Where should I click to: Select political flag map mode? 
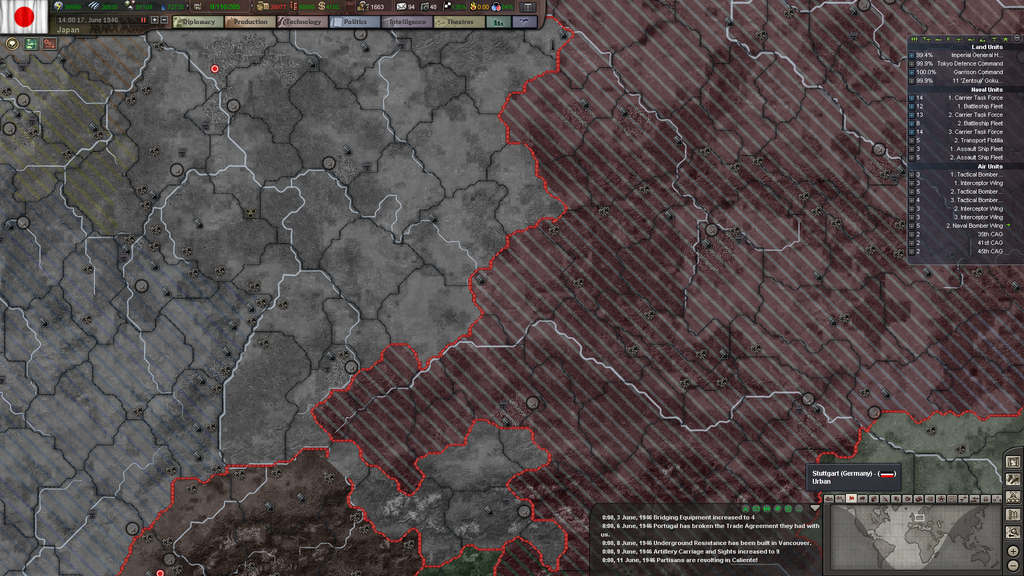[852, 499]
